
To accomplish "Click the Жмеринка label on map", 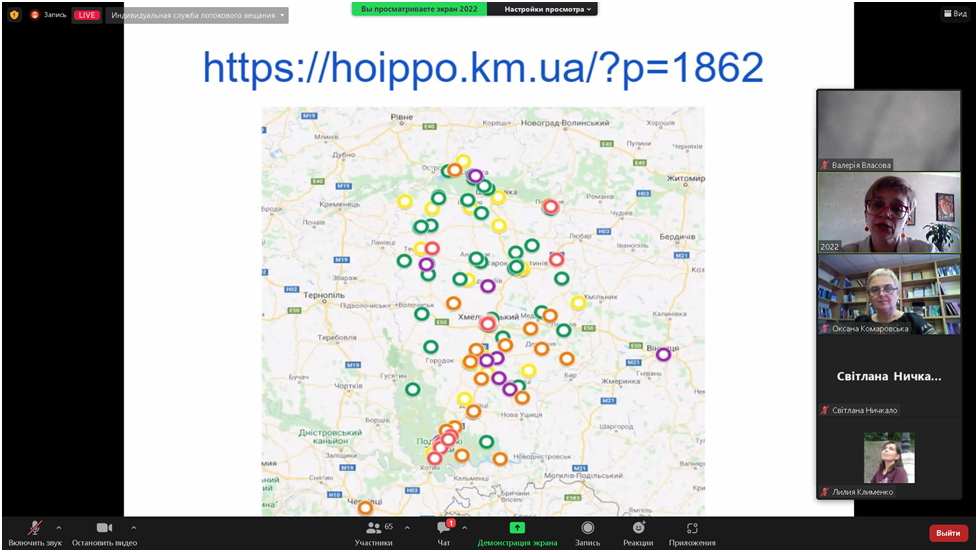I will [x=621, y=381].
